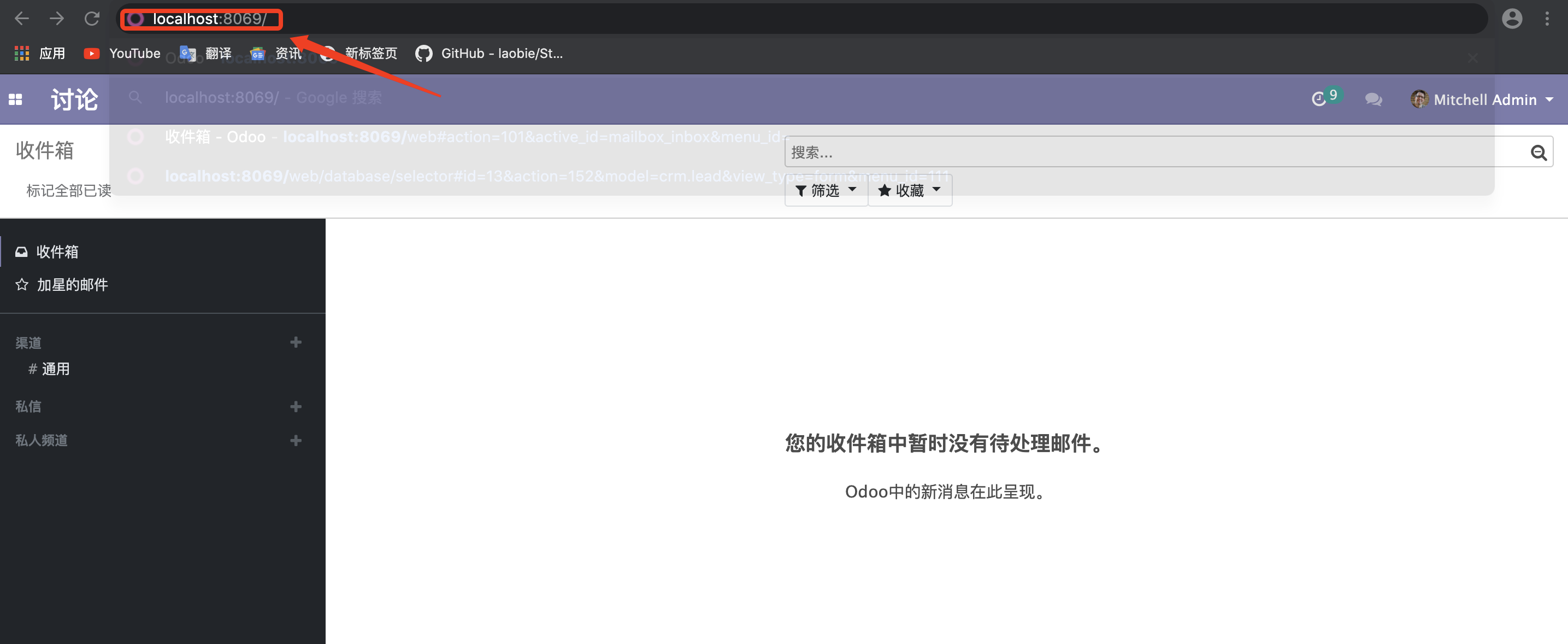The image size is (1568, 644).
Task: Open the Odoo apps grid menu
Action: [x=16, y=99]
